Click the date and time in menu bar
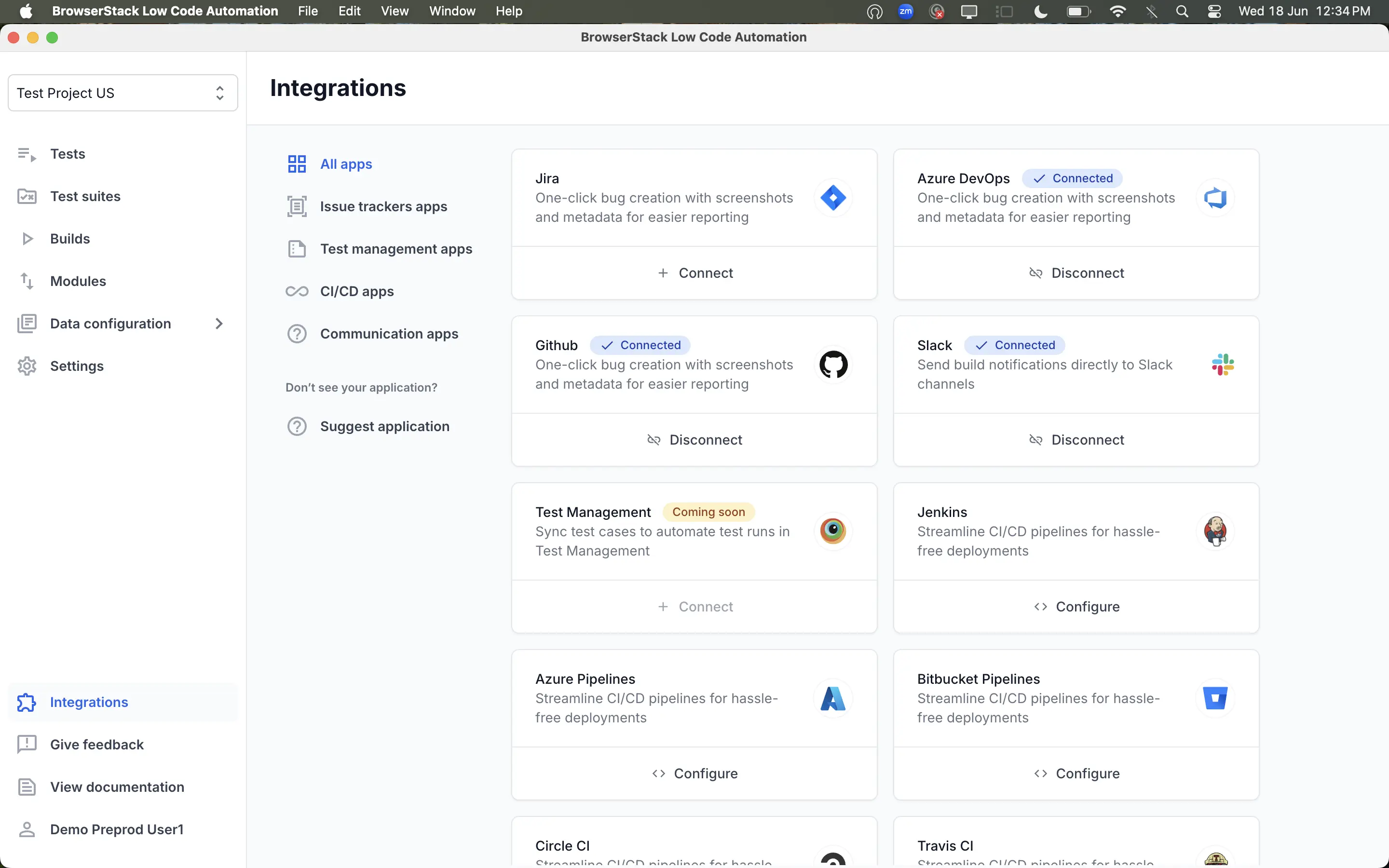This screenshot has height=868, width=1389. [1304, 12]
